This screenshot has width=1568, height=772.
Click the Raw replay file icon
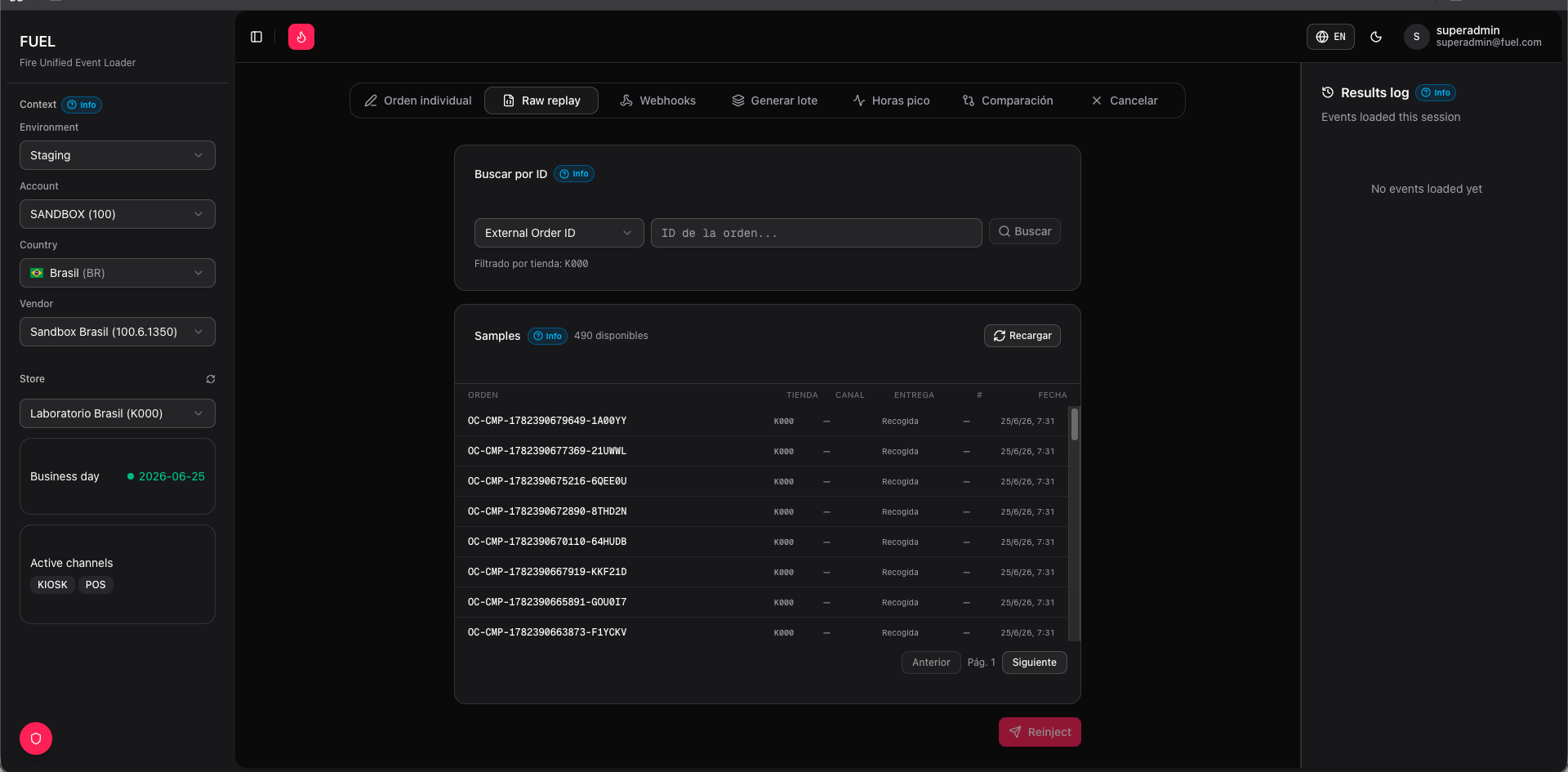(509, 100)
